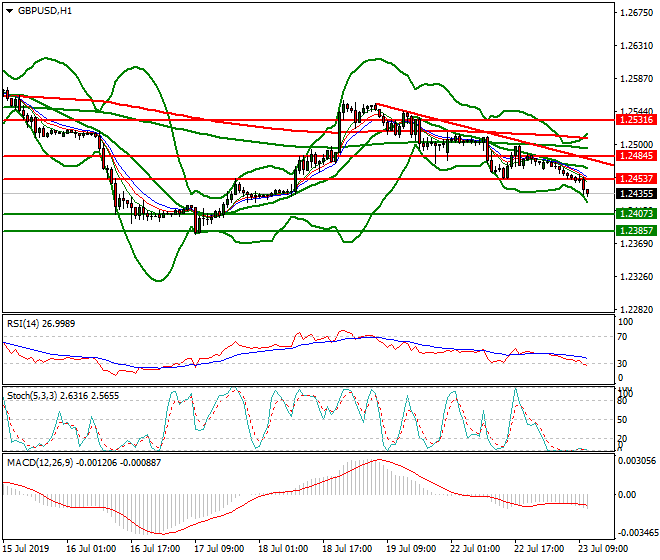Click the 23 Jul 09:00 time label
Viewport: 660px width, 560px height.
coord(603,549)
